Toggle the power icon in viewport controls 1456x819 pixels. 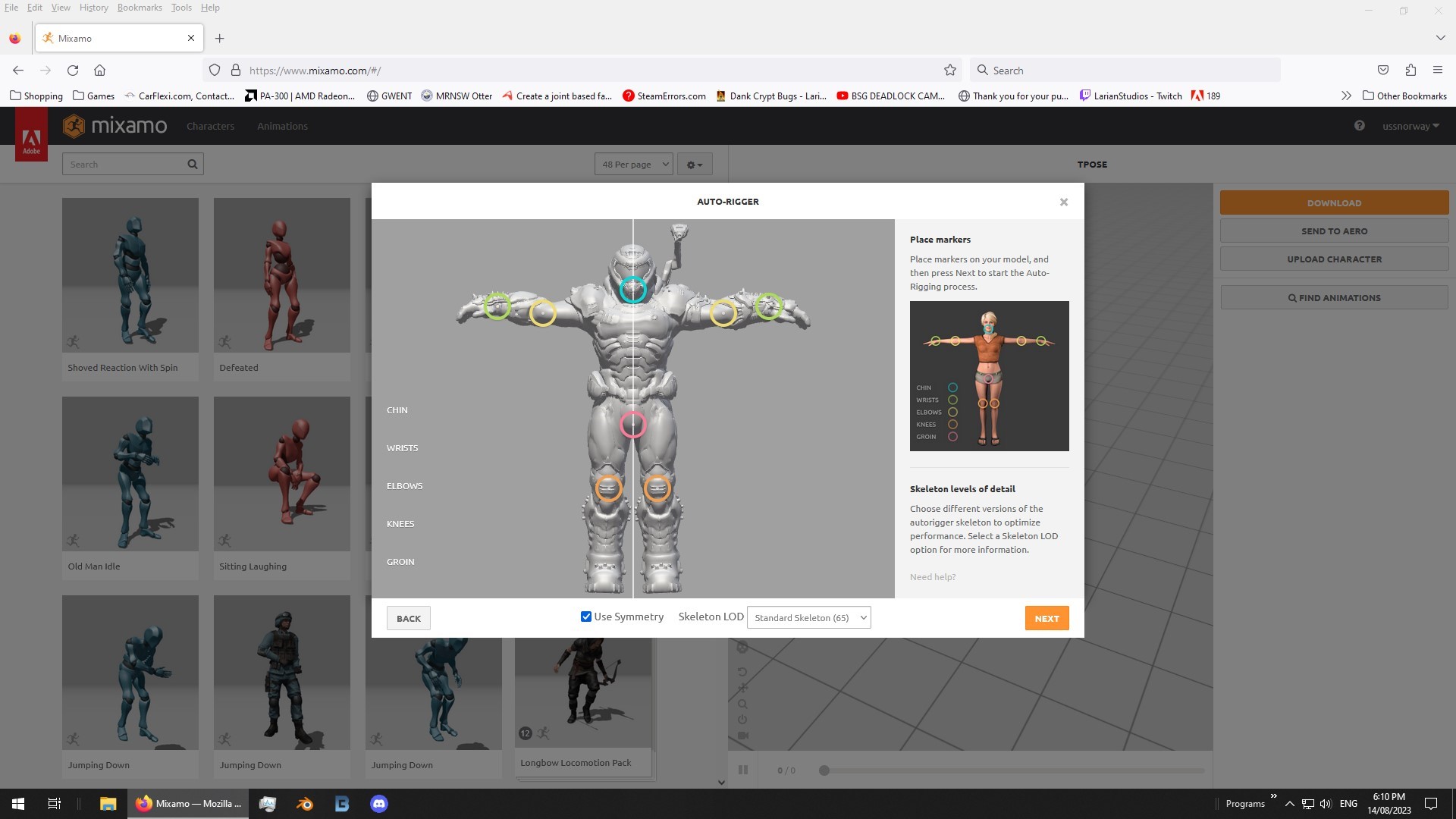click(x=742, y=719)
